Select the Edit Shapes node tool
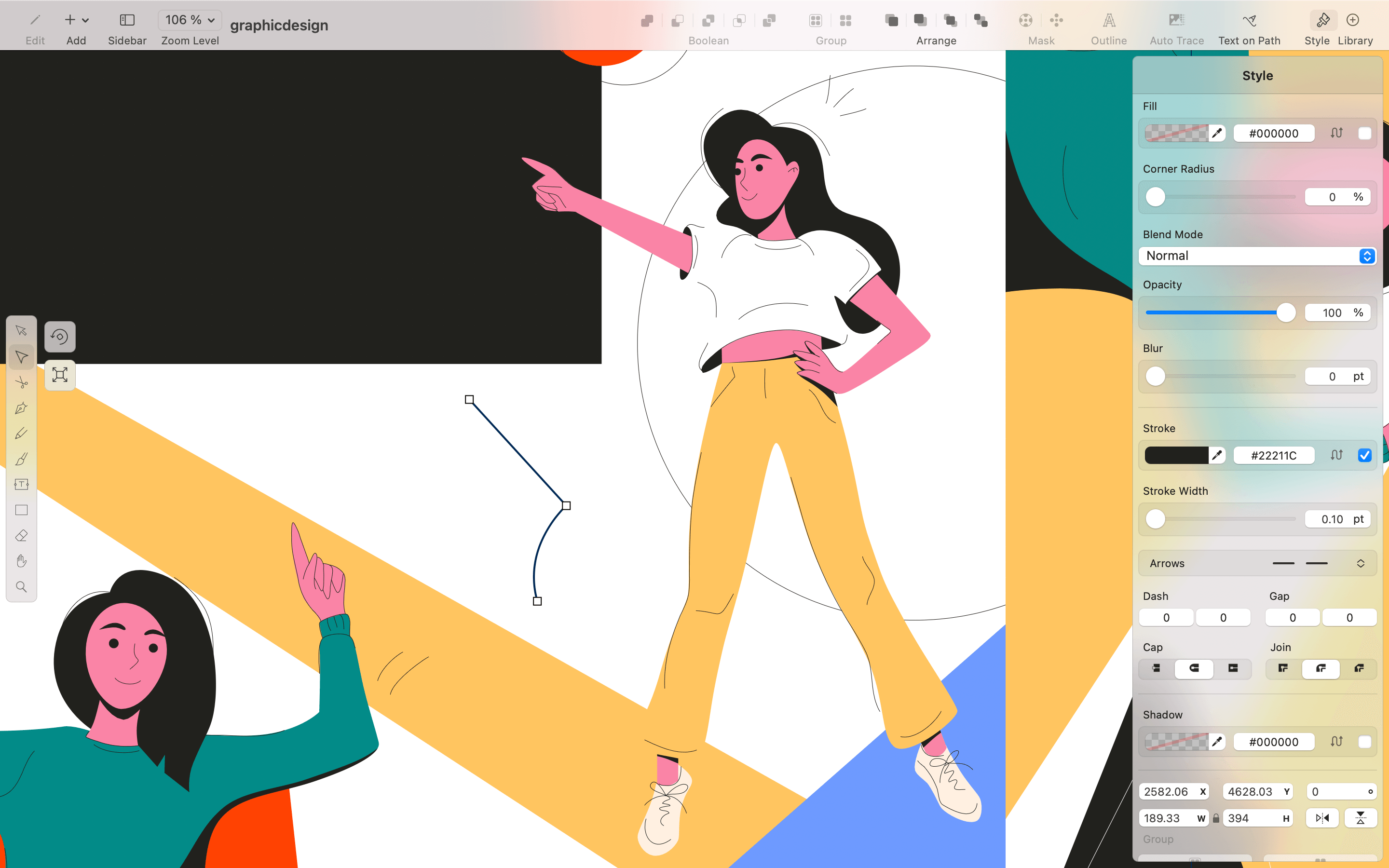The width and height of the screenshot is (1389, 868). [x=21, y=356]
